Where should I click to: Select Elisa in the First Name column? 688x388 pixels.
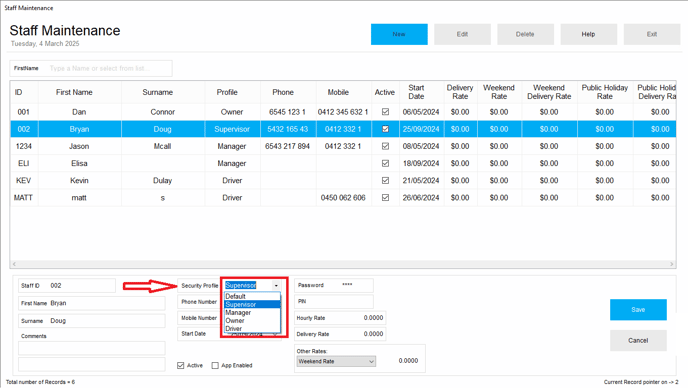pos(79,163)
